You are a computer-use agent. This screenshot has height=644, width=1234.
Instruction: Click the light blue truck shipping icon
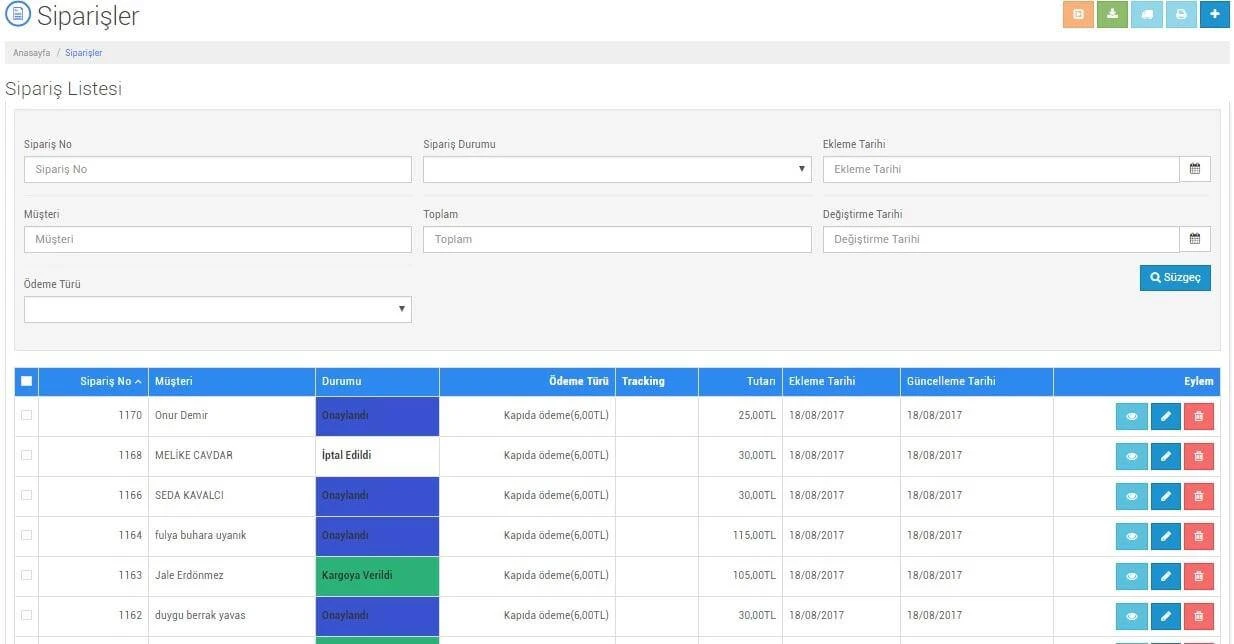click(1147, 15)
